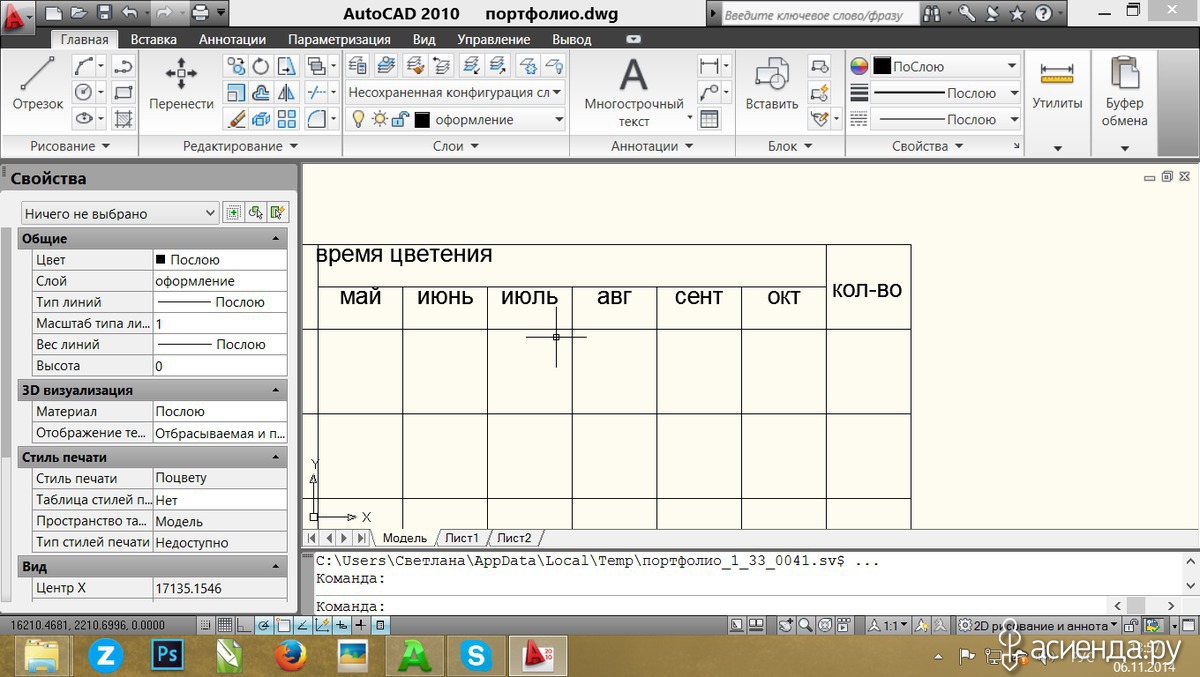The height and width of the screenshot is (677, 1200).
Task: Select the table tool in Аннотации
Action: [x=709, y=119]
